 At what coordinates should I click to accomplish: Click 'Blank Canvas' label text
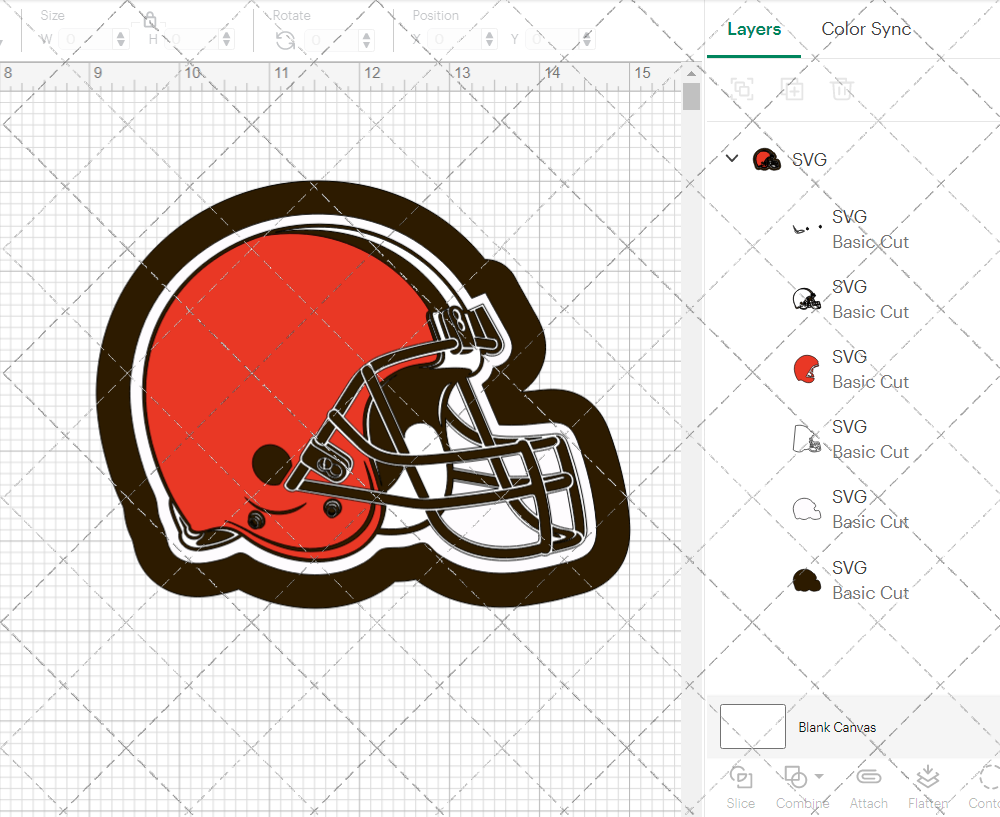tap(837, 727)
